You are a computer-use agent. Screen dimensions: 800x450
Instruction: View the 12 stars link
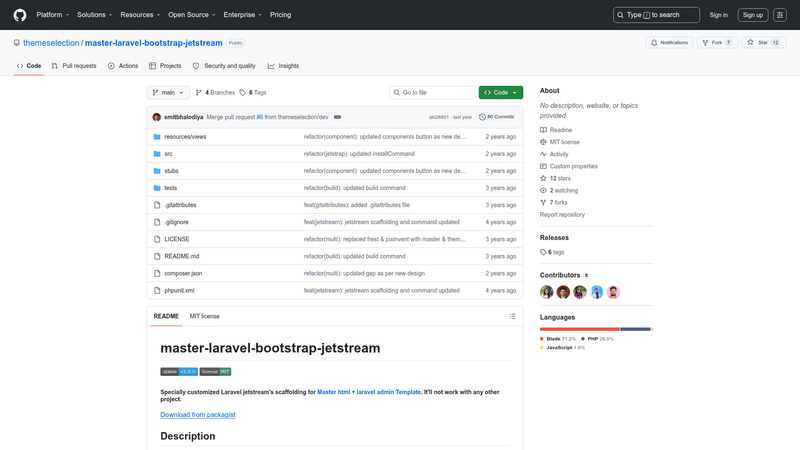(555, 179)
